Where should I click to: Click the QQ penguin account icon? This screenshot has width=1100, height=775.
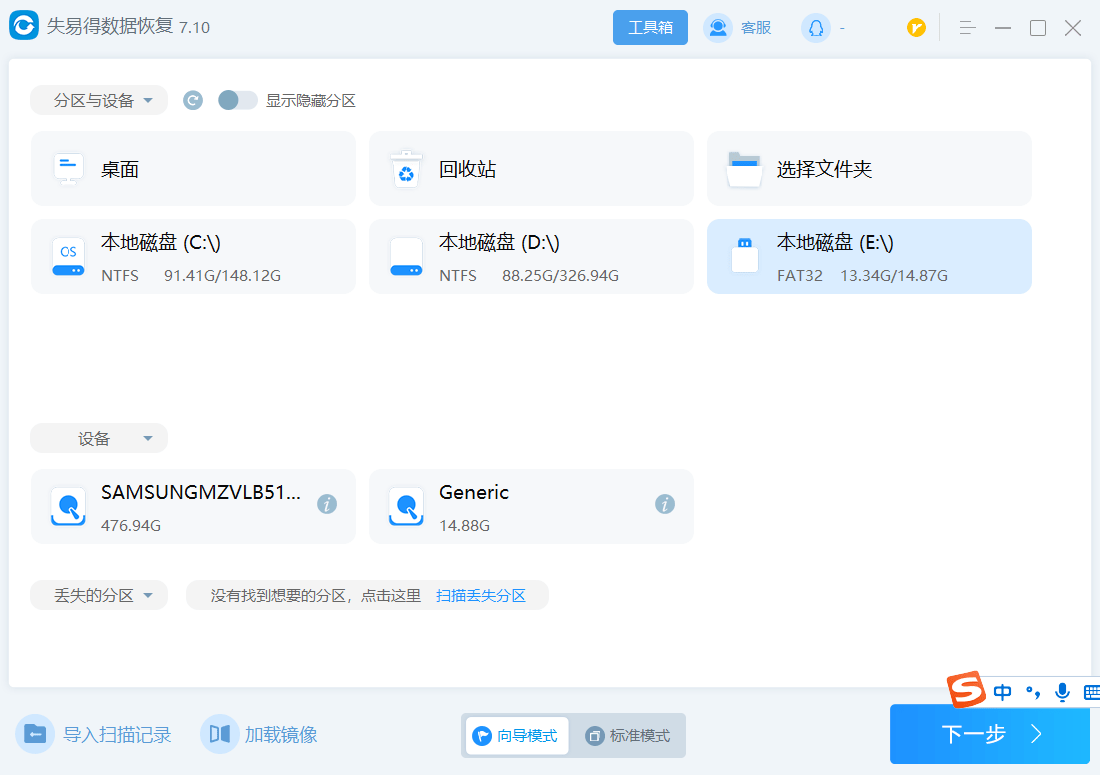[x=816, y=28]
